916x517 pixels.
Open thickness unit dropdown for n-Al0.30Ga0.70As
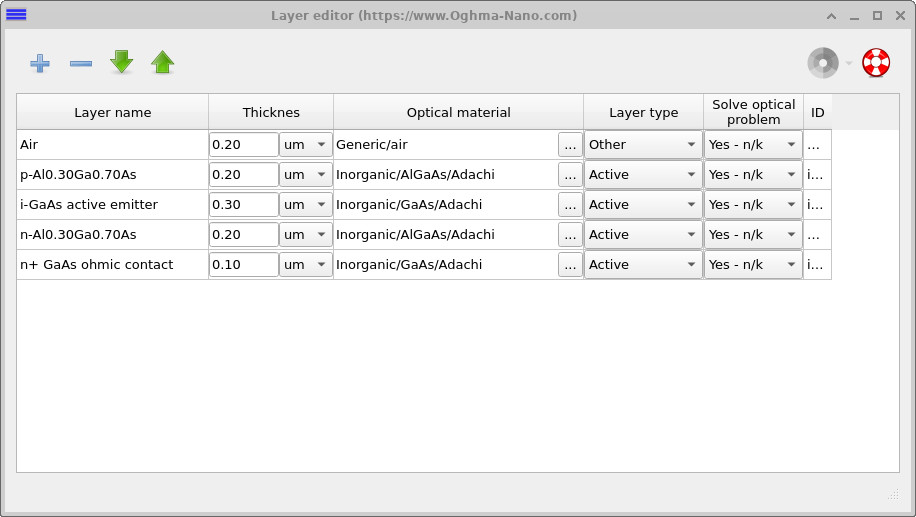306,234
